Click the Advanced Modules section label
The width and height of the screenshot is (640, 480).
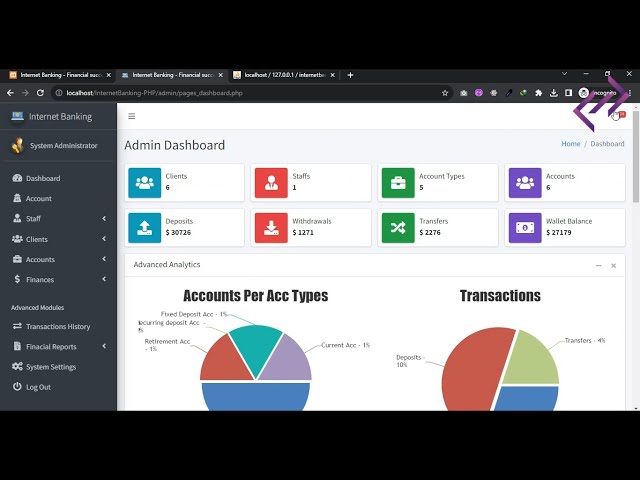coord(37,307)
